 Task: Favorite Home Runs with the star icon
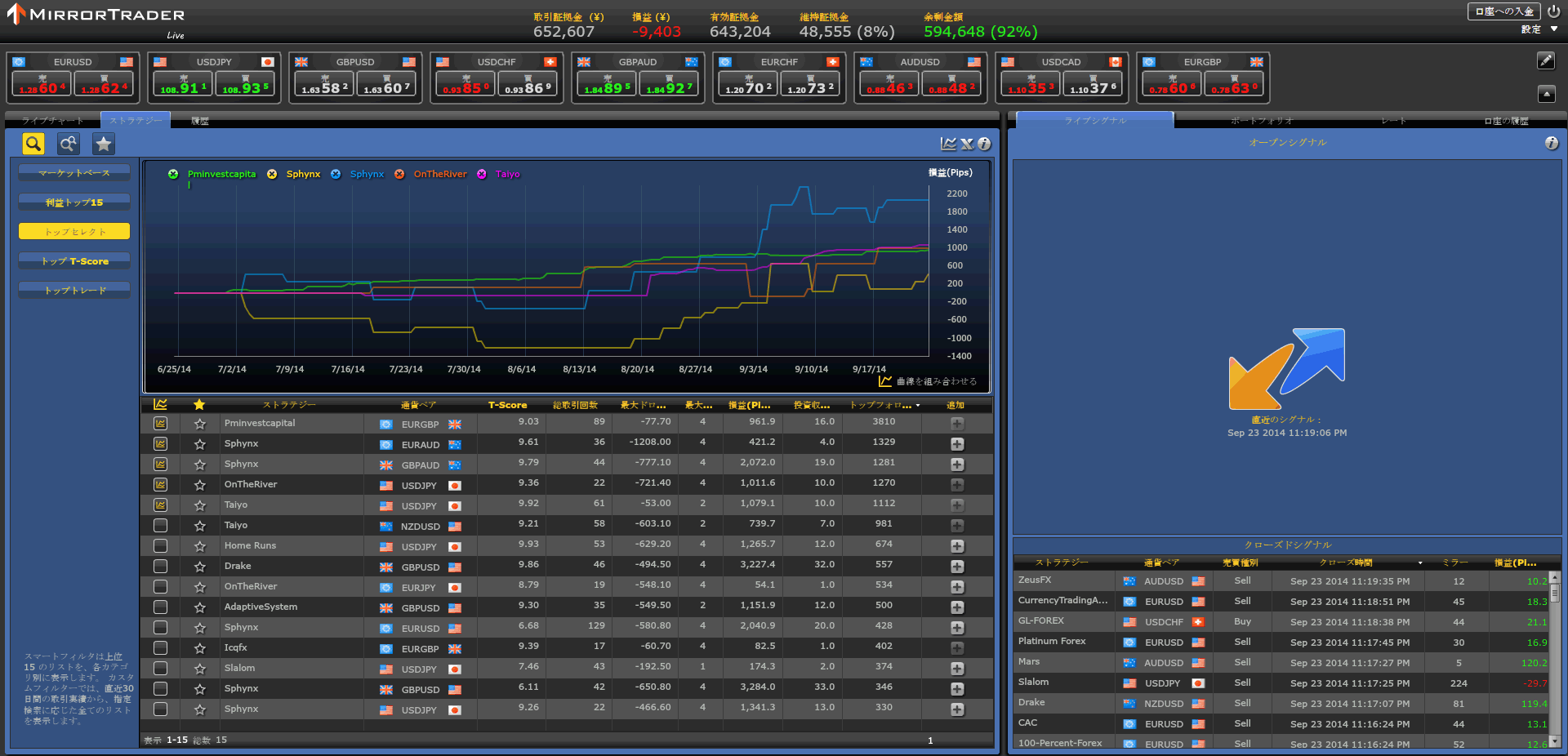pyautogui.click(x=199, y=546)
